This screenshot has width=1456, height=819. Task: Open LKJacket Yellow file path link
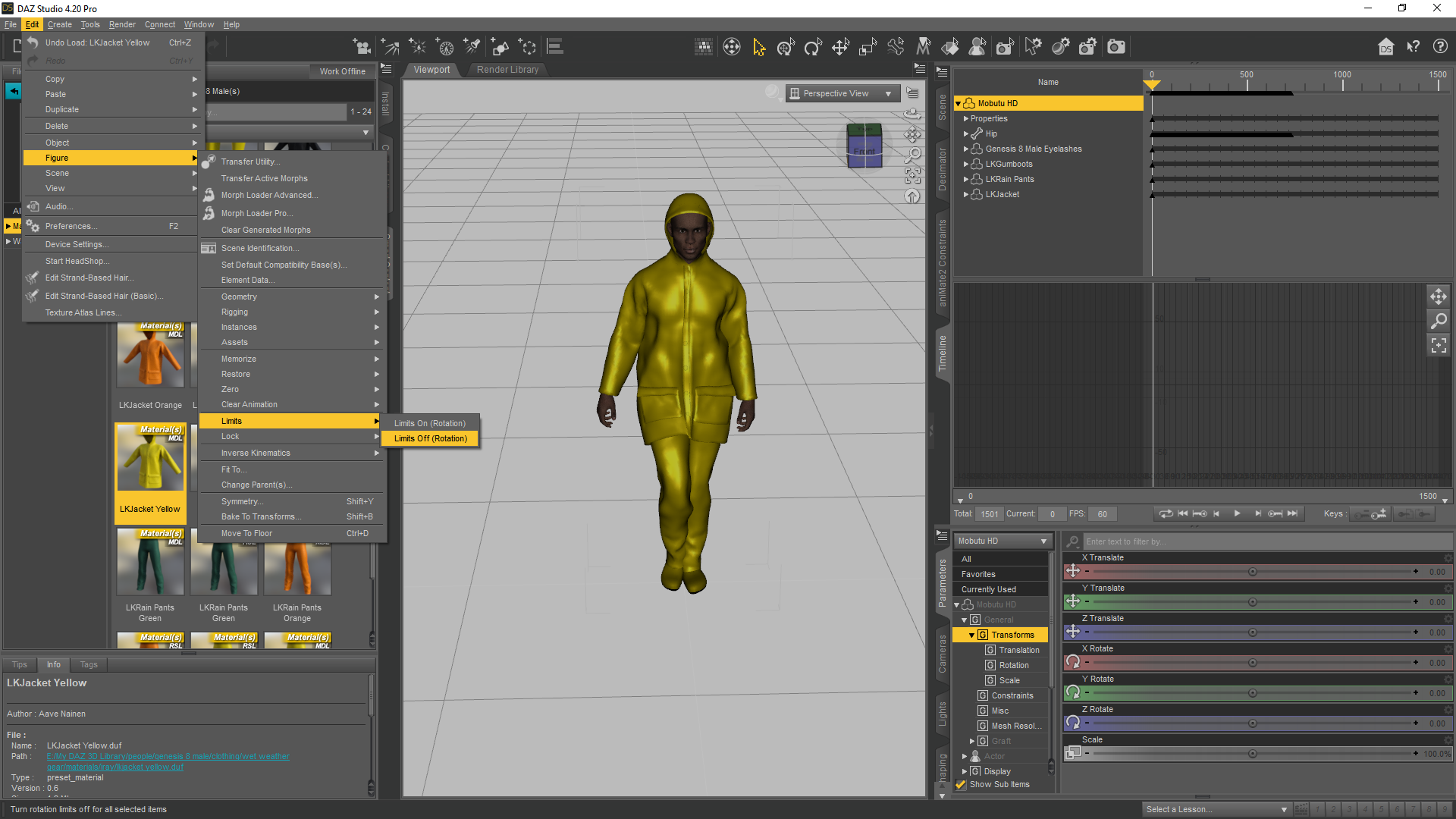click(x=168, y=762)
